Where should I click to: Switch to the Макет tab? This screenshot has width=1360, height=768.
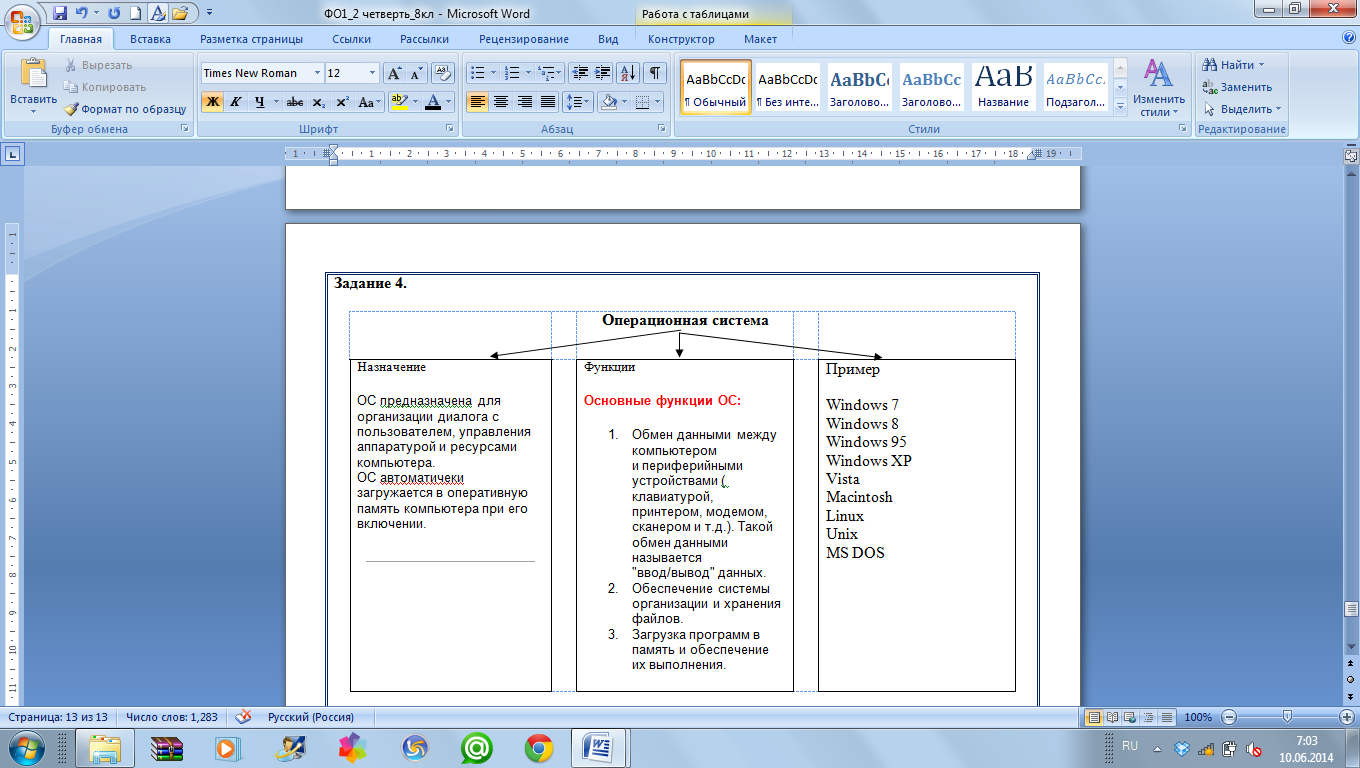(x=760, y=39)
